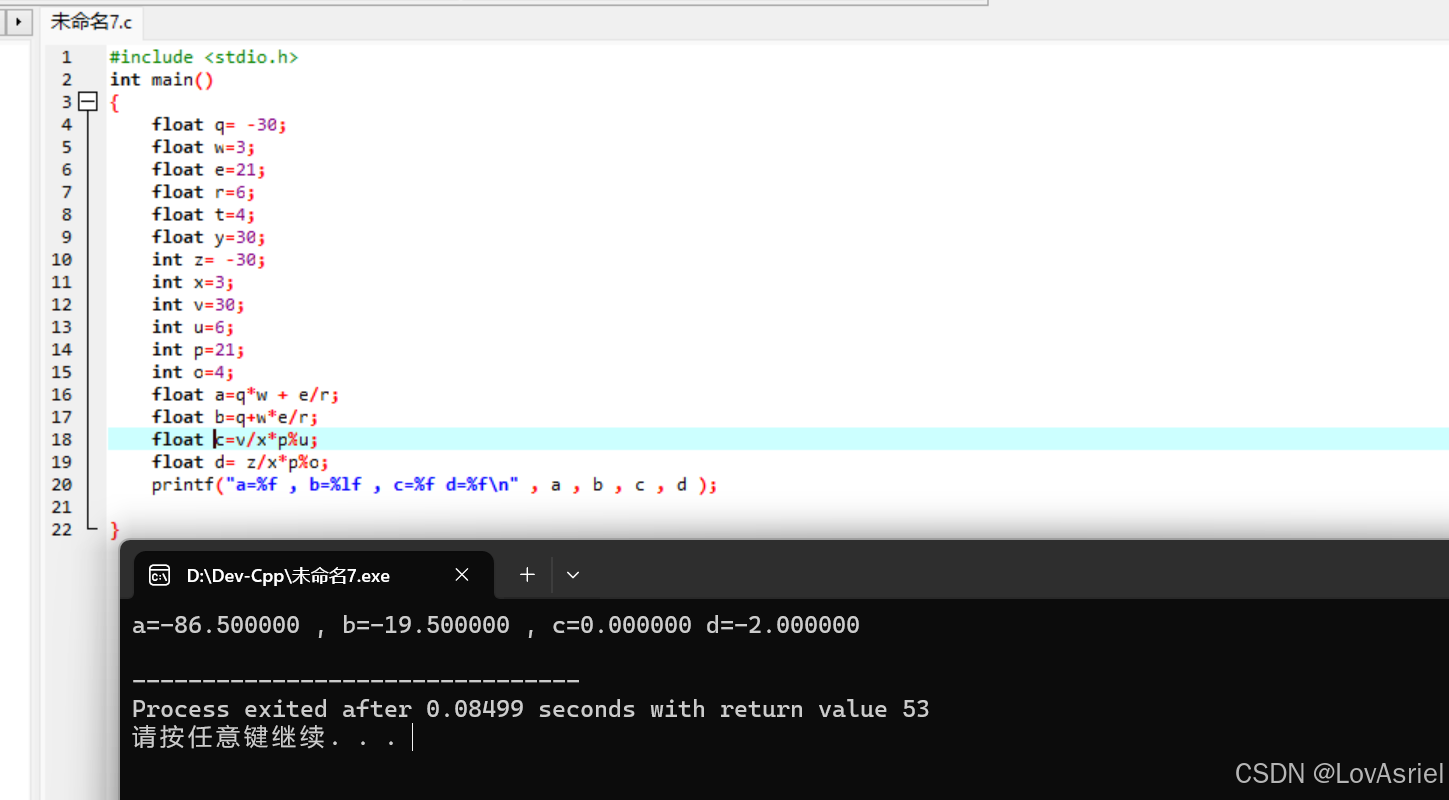Place cursor on 'float y=30;' line
1449x800 pixels.
point(209,237)
